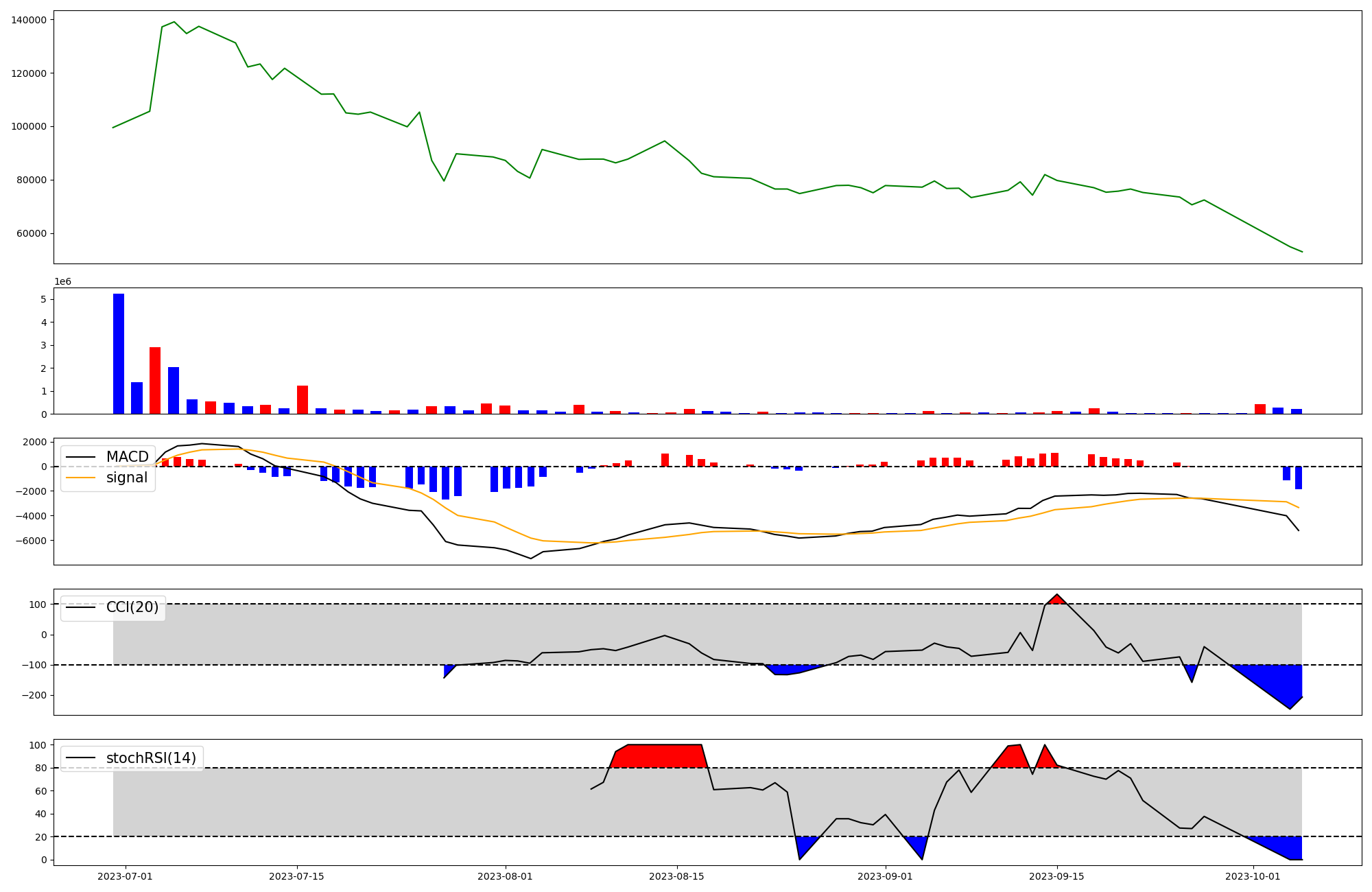
Task: Click the 2023-09-01 date tick label
Action: (886, 876)
